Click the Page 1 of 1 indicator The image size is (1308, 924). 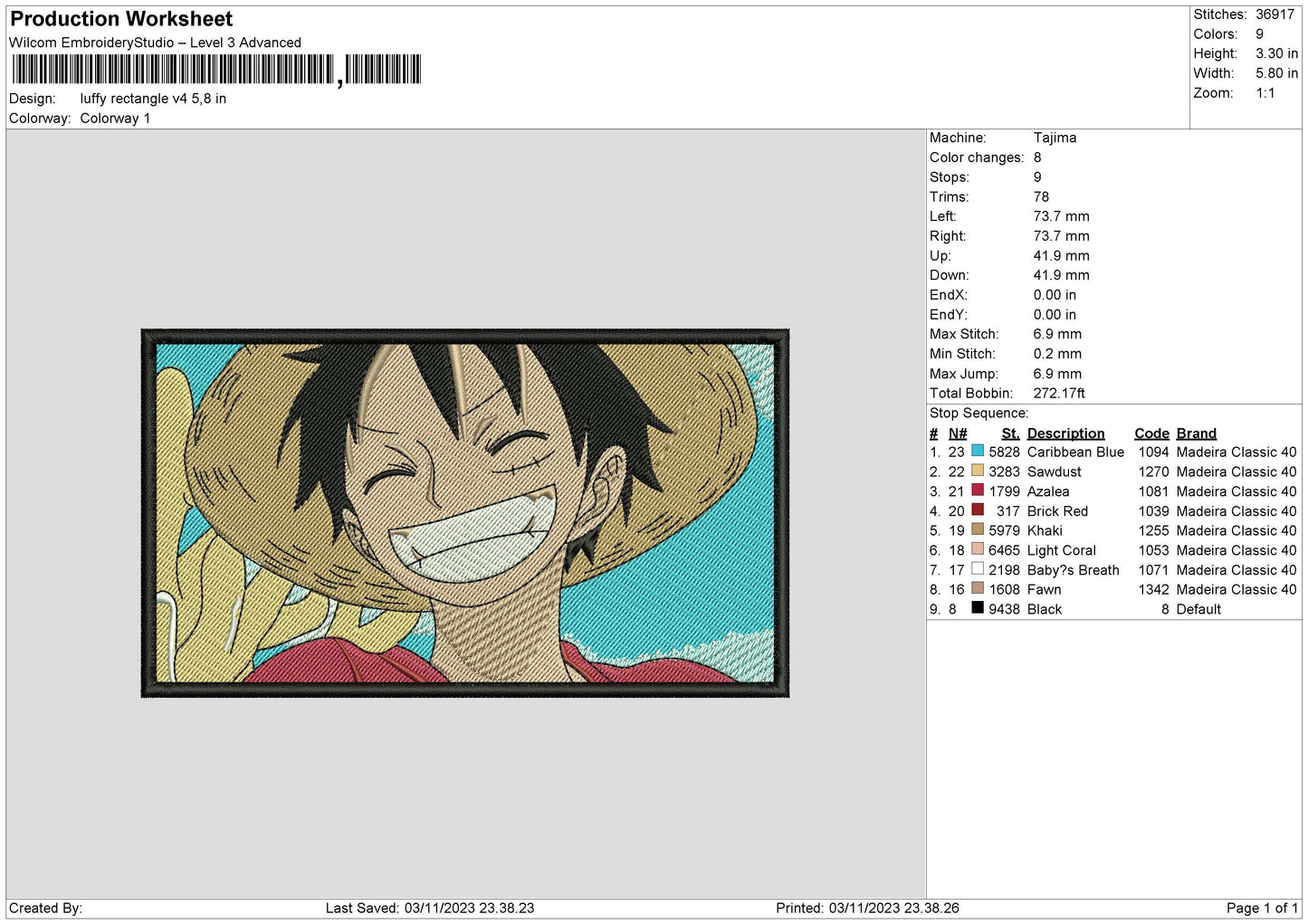click(1262, 908)
